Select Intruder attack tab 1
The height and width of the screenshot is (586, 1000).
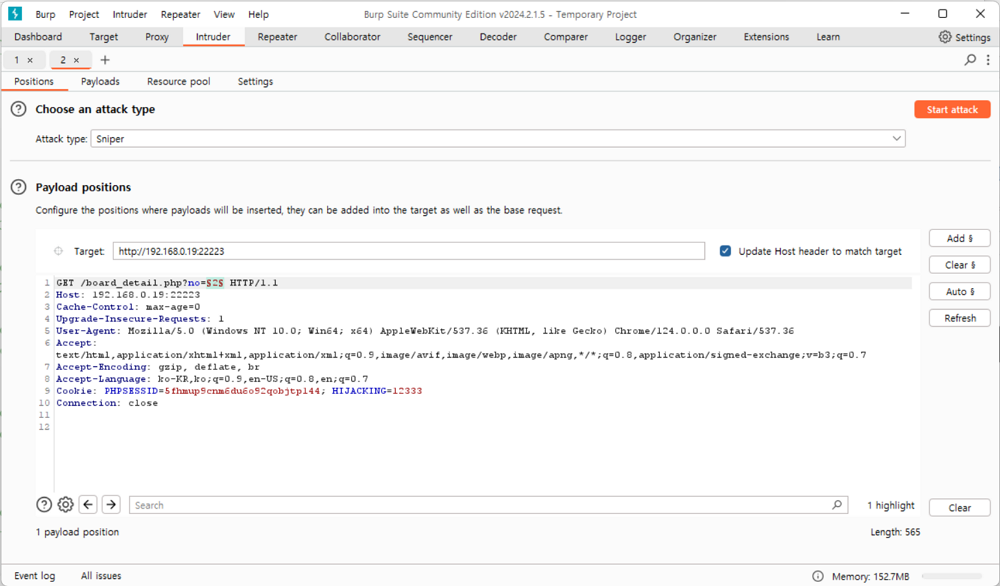(17, 60)
